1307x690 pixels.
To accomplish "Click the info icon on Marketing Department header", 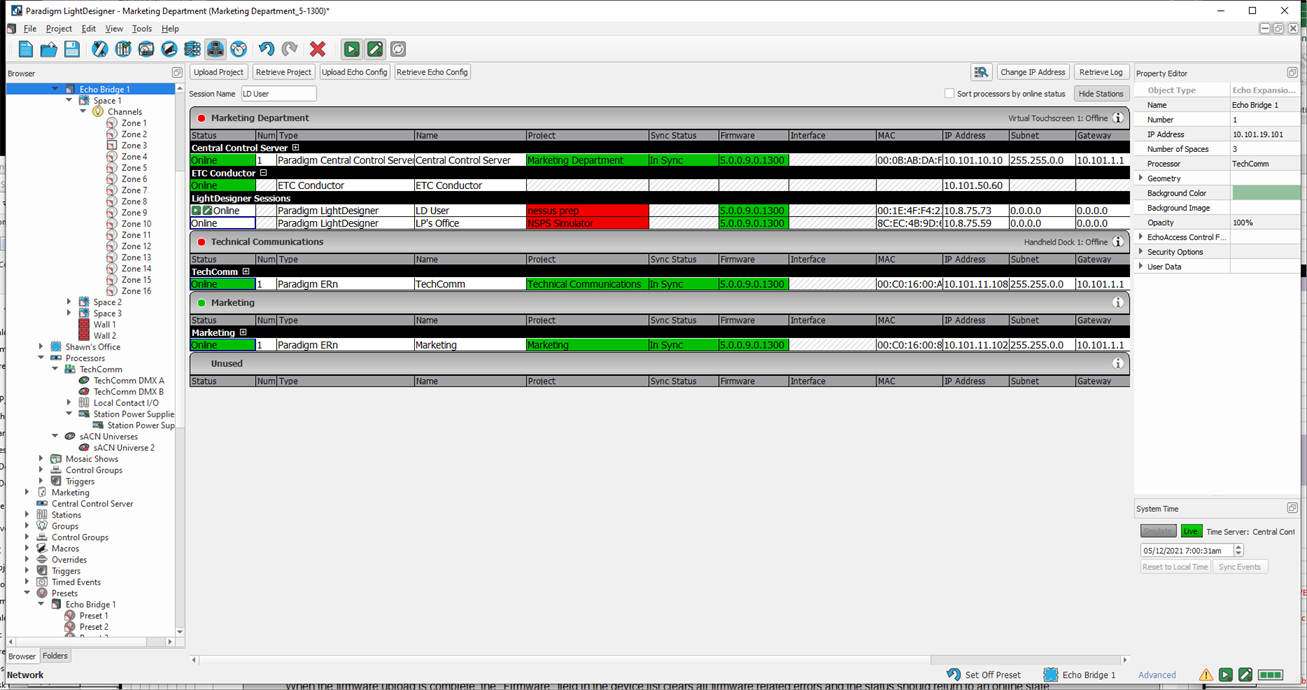I will [x=1118, y=118].
